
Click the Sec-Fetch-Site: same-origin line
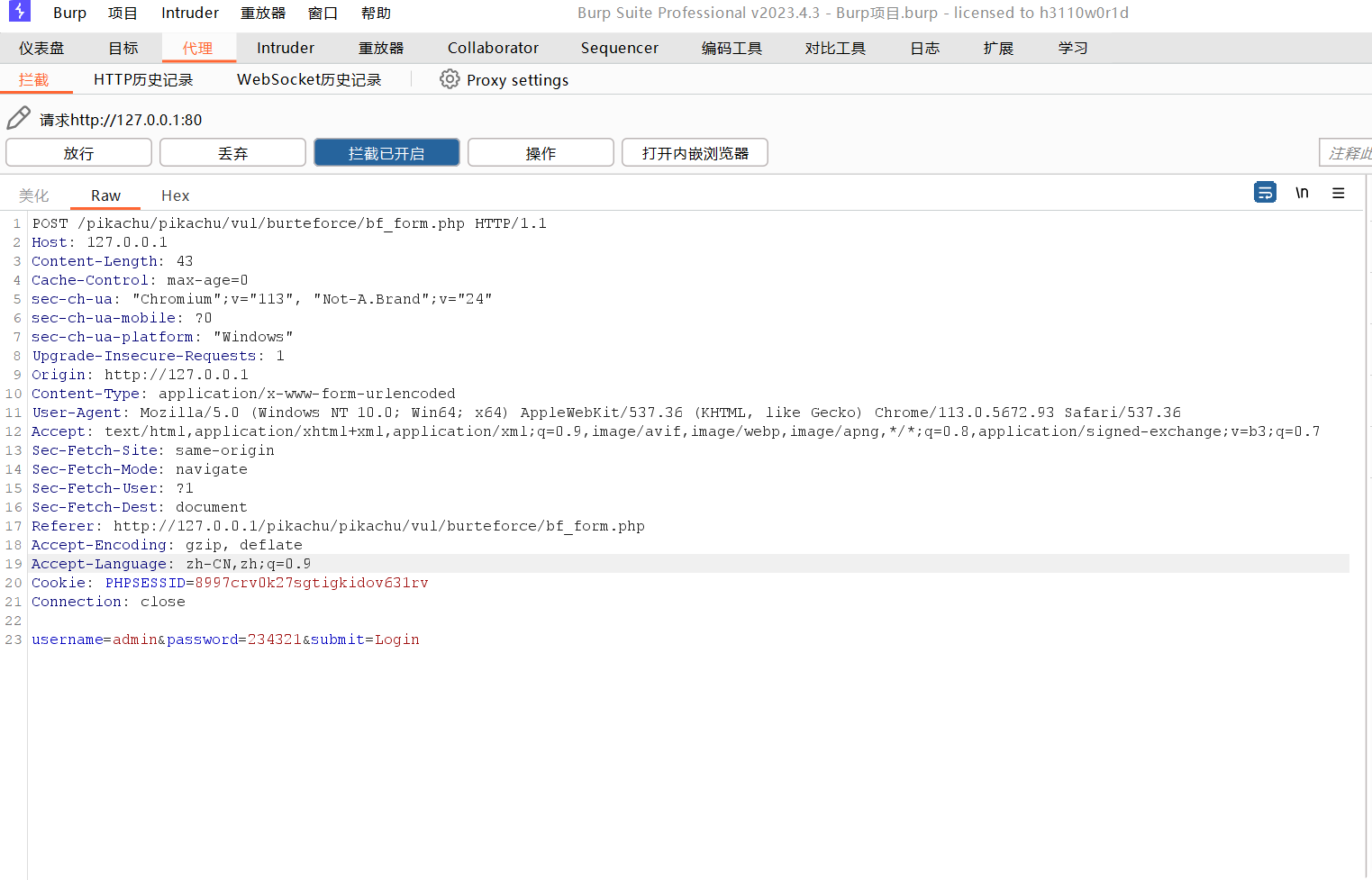coord(153,450)
